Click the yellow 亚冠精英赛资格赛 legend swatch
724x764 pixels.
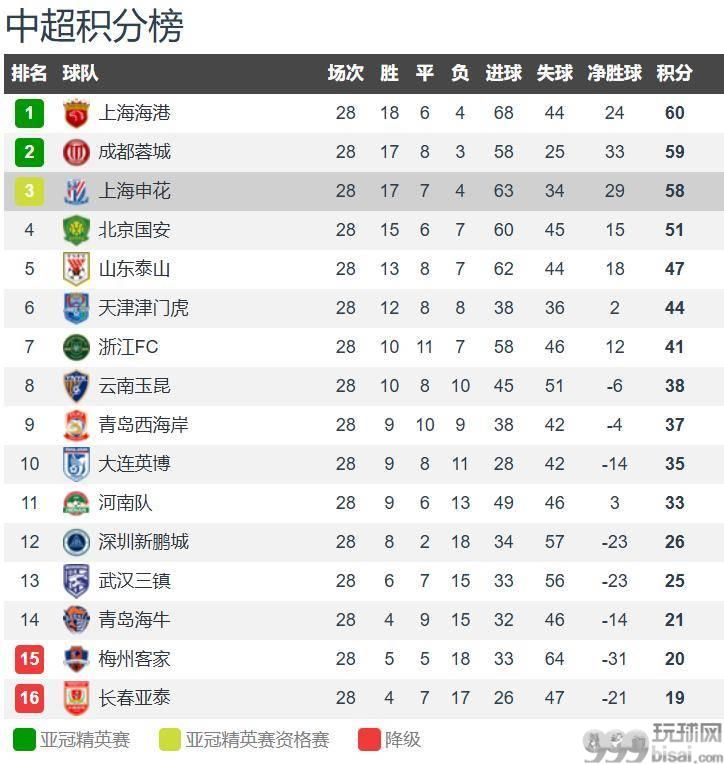click(x=170, y=740)
